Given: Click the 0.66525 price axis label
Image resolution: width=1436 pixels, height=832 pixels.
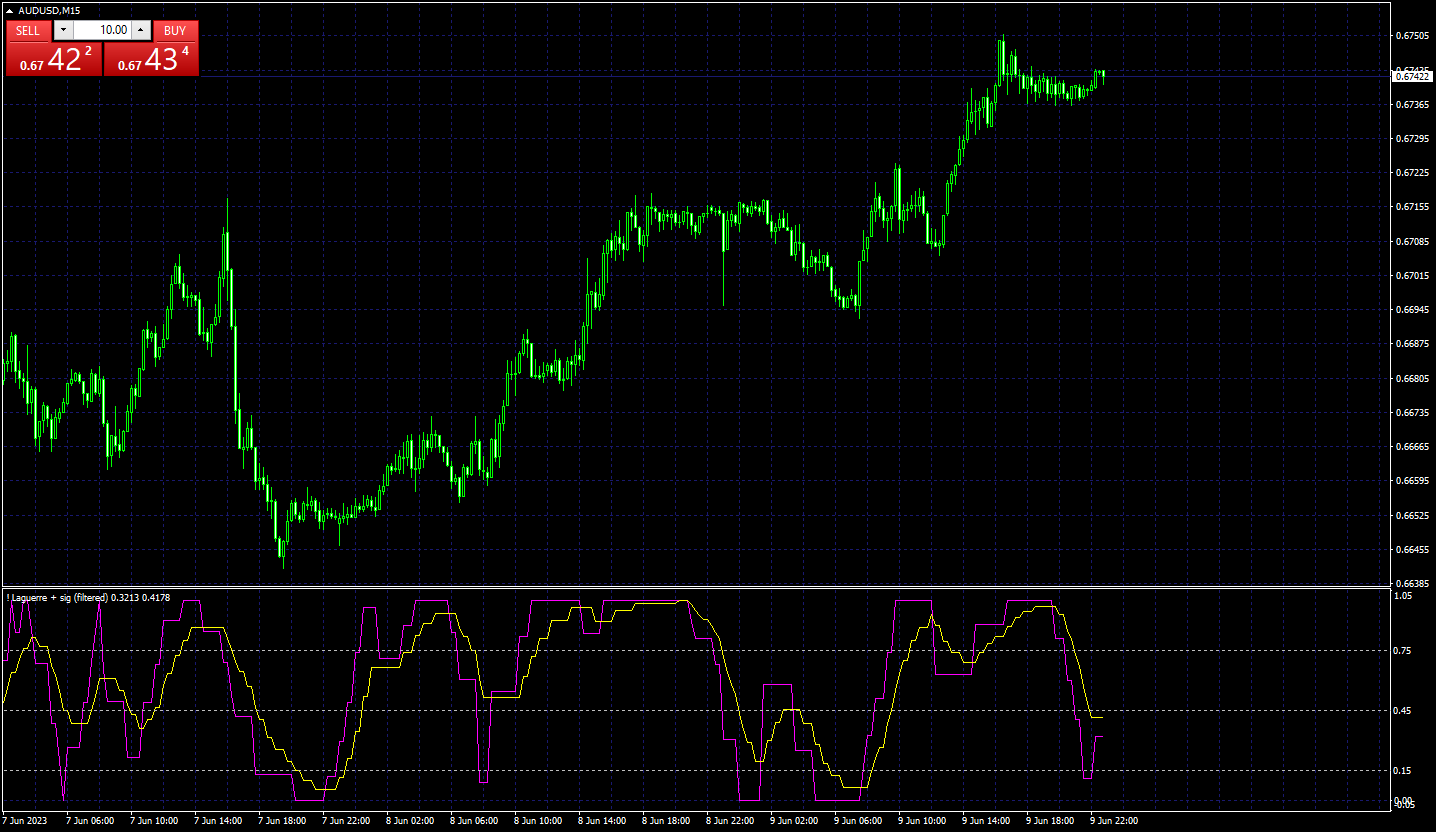Looking at the screenshot, I should [1411, 516].
